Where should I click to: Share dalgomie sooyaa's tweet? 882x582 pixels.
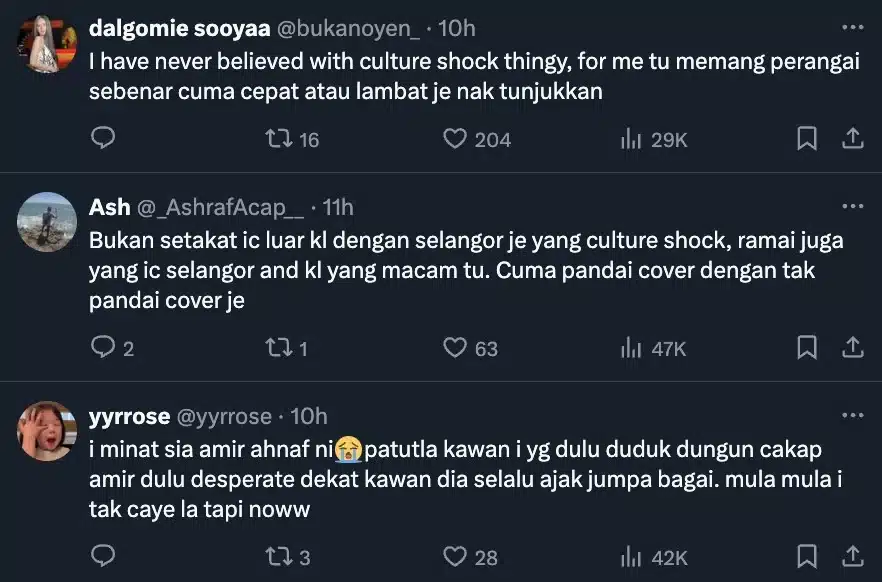pos(853,139)
